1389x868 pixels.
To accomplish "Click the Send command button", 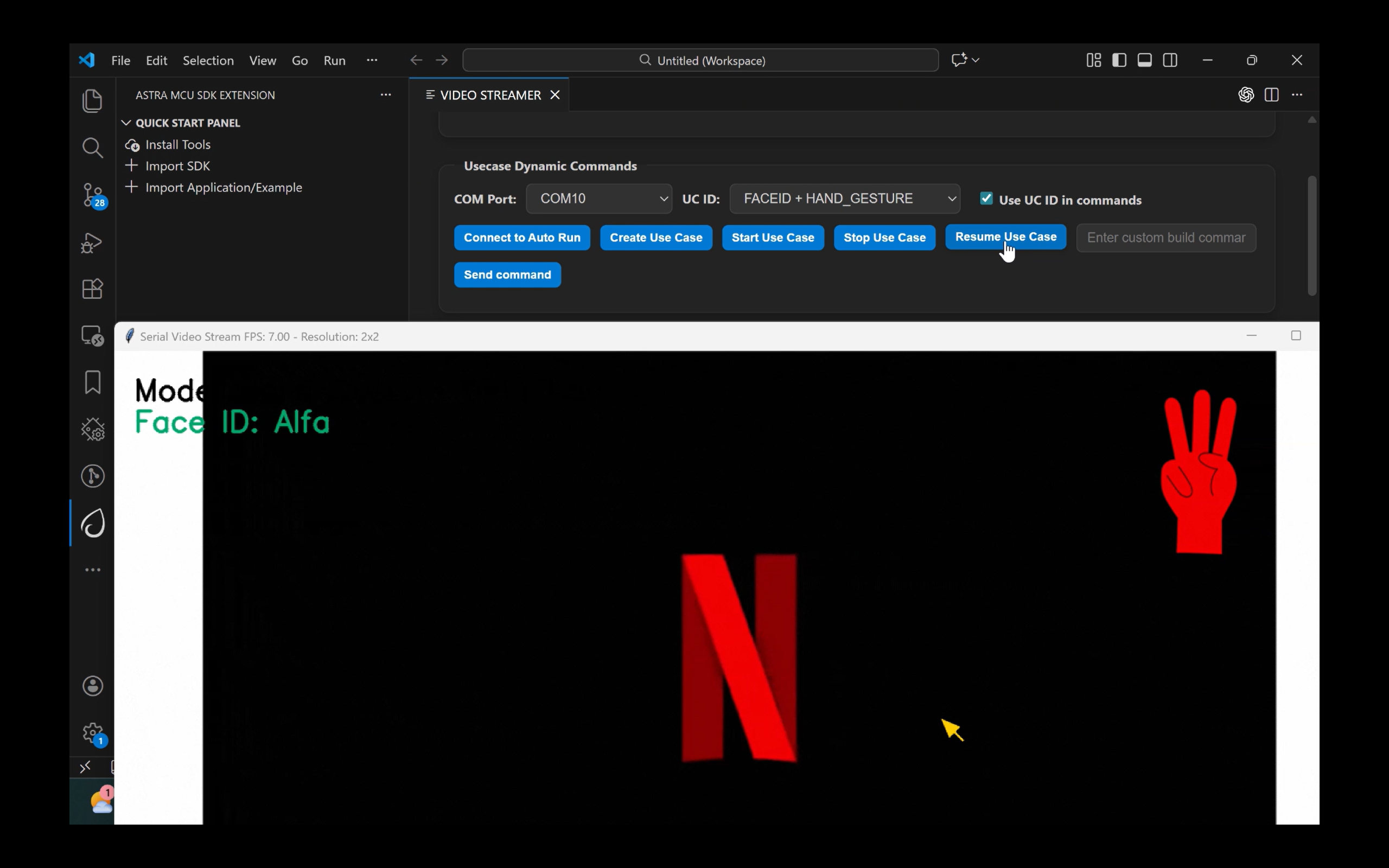I will [507, 275].
